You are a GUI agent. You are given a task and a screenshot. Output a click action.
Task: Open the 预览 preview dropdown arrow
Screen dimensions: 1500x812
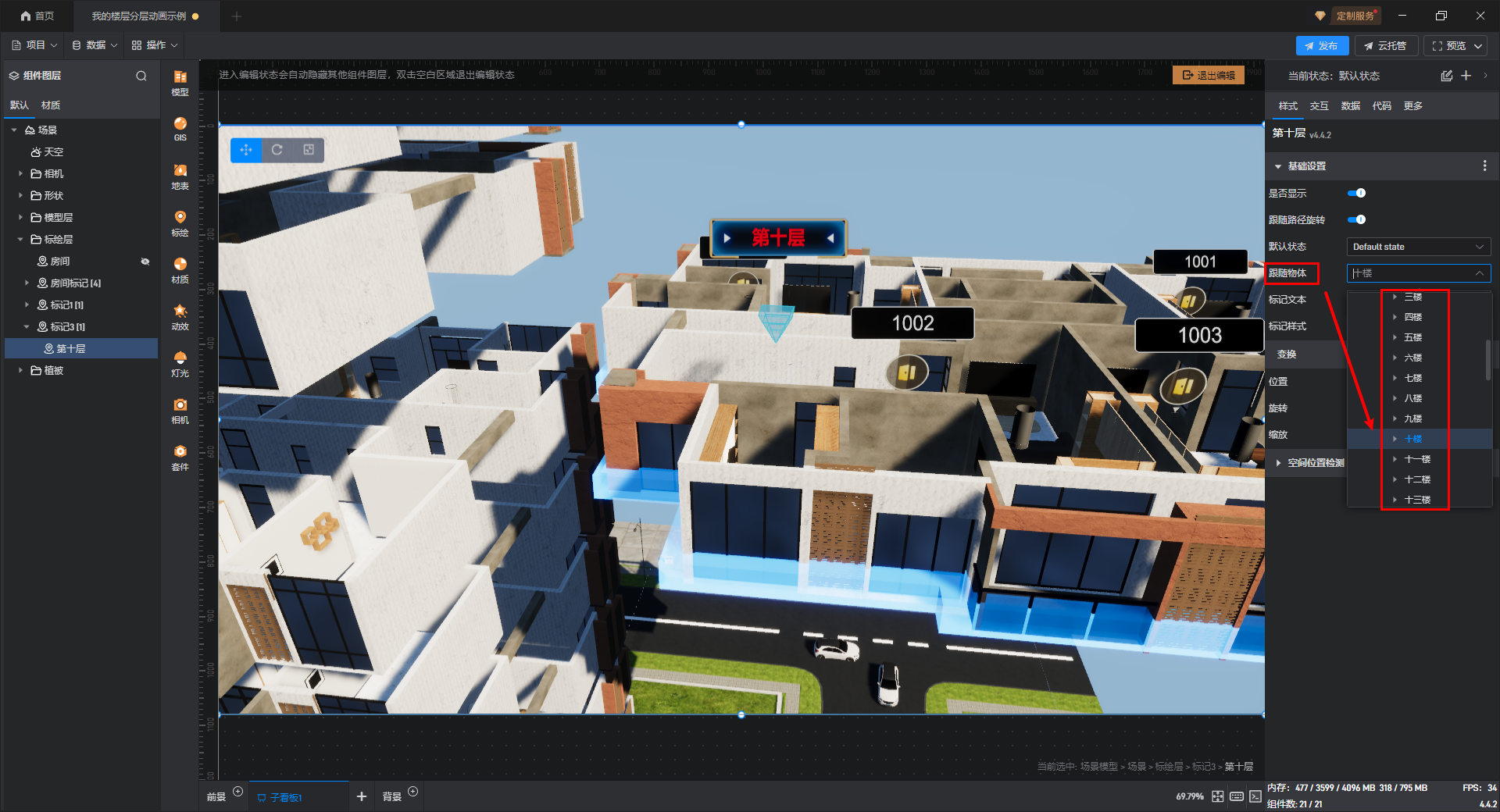click(x=1478, y=46)
